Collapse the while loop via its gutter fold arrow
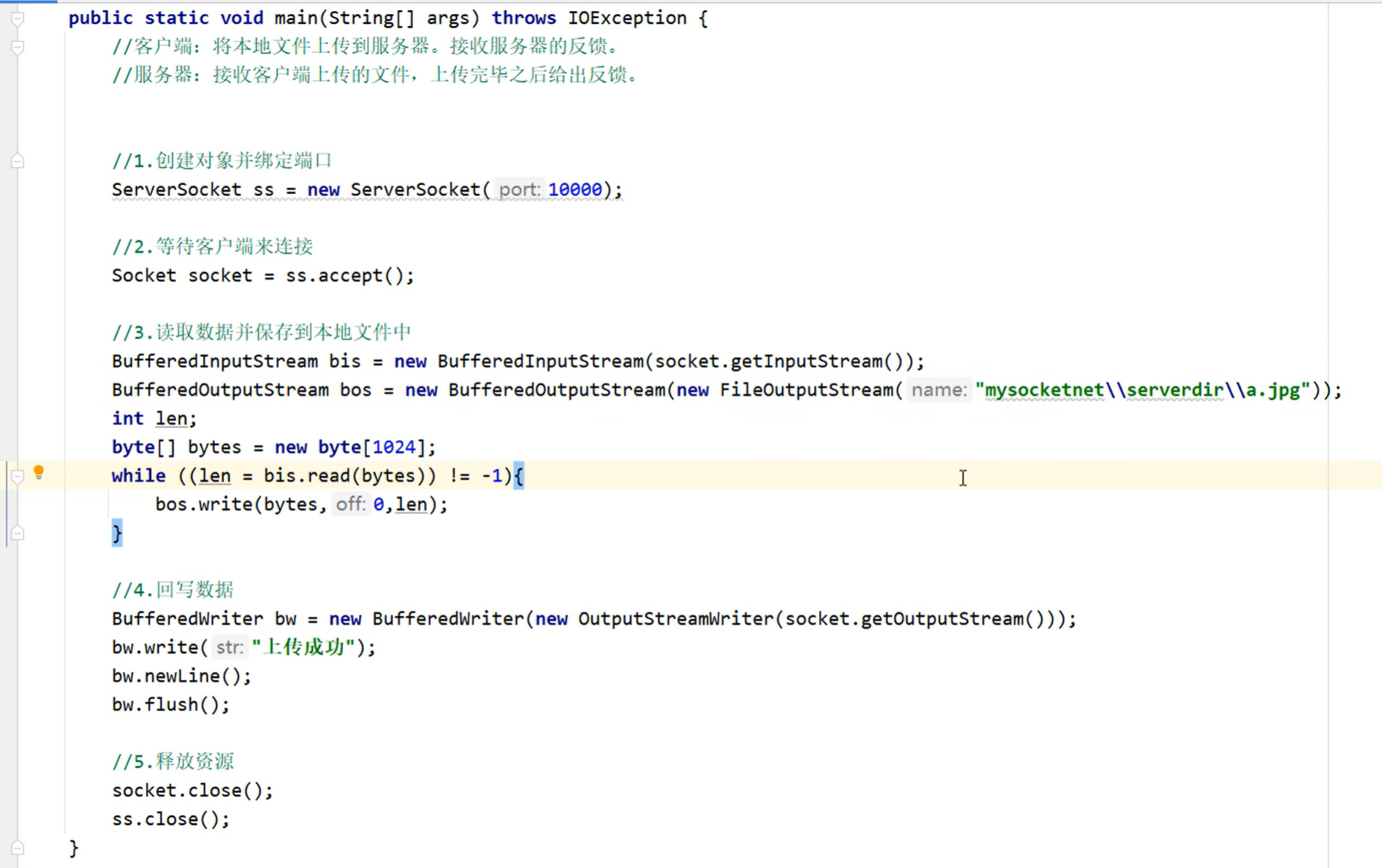Screen dimensions: 1382x868 pos(16,476)
